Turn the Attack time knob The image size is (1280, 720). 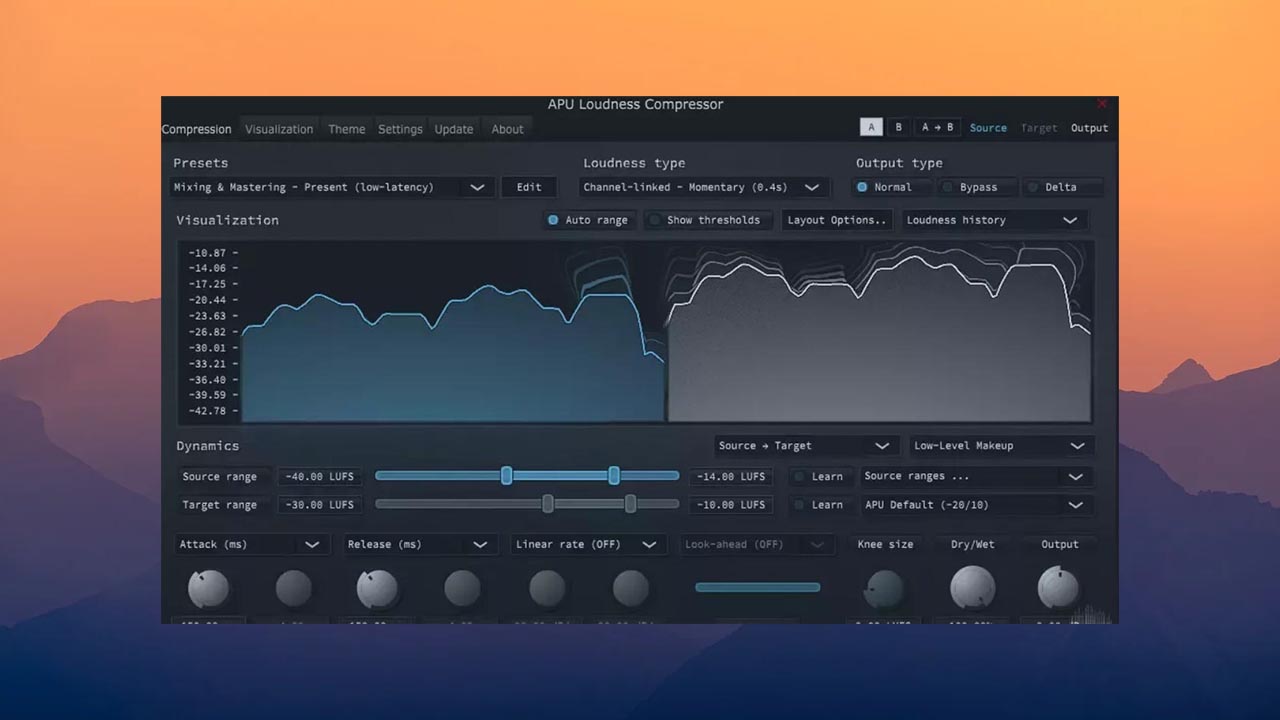pos(208,588)
